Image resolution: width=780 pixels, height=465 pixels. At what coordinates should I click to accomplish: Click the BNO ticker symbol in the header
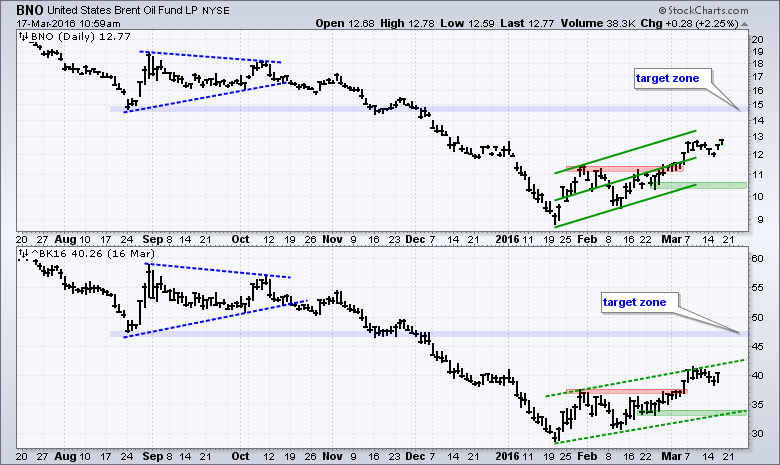pos(29,10)
